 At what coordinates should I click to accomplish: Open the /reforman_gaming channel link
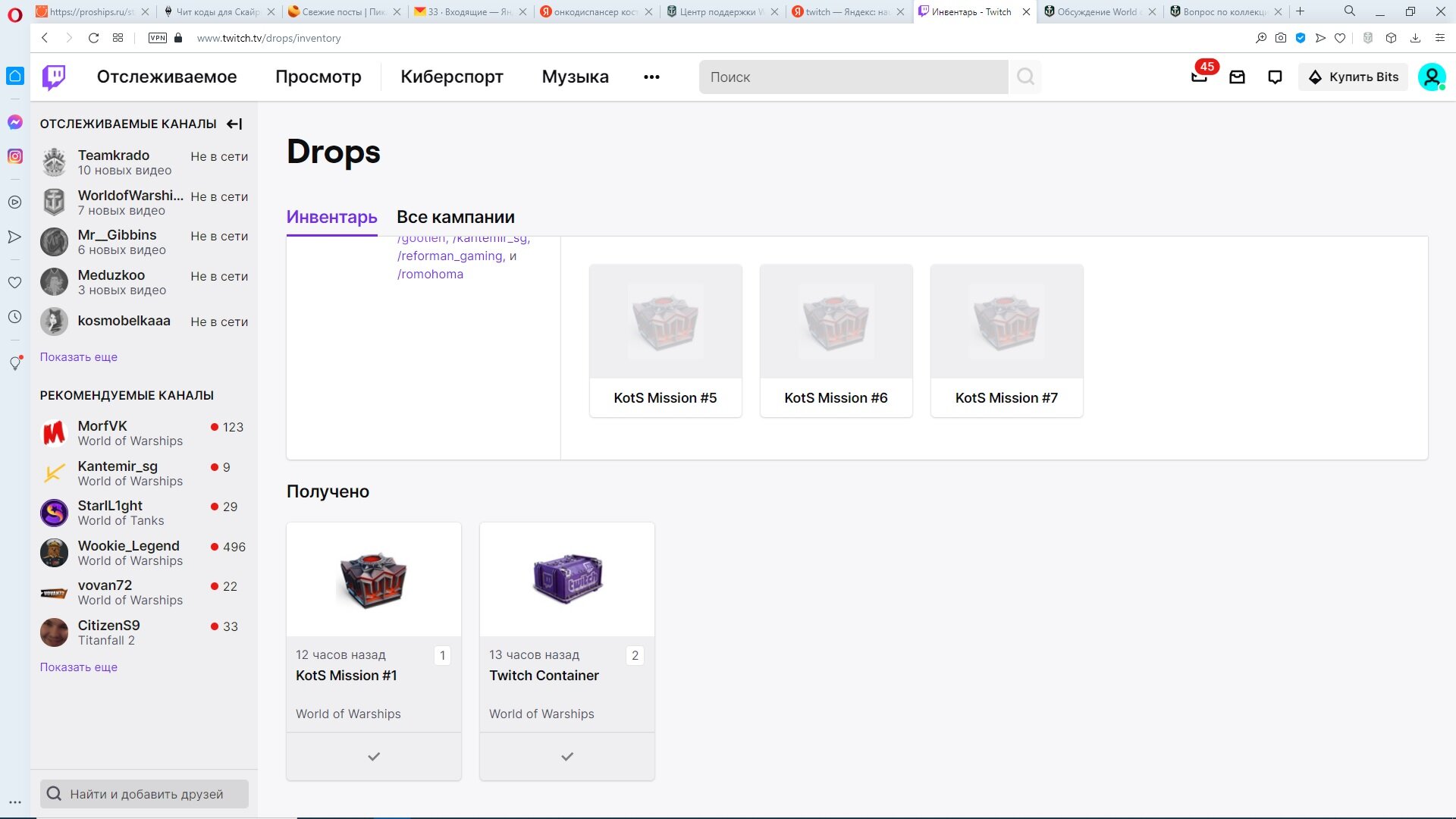click(450, 256)
